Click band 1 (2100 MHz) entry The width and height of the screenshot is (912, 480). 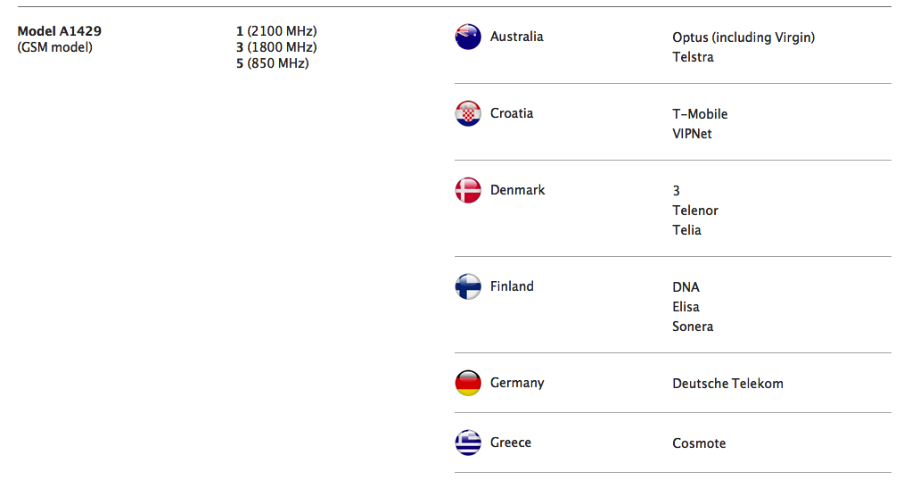coord(276,31)
